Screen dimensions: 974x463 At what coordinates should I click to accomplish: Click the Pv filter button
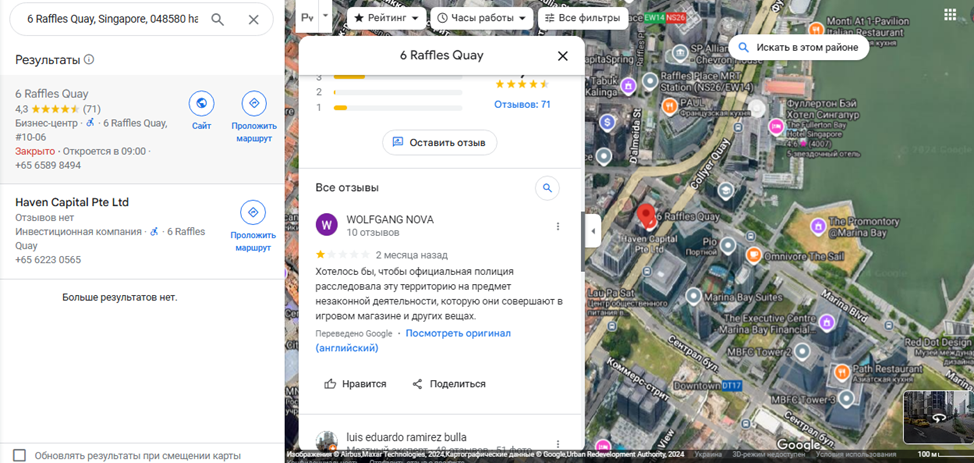click(307, 17)
